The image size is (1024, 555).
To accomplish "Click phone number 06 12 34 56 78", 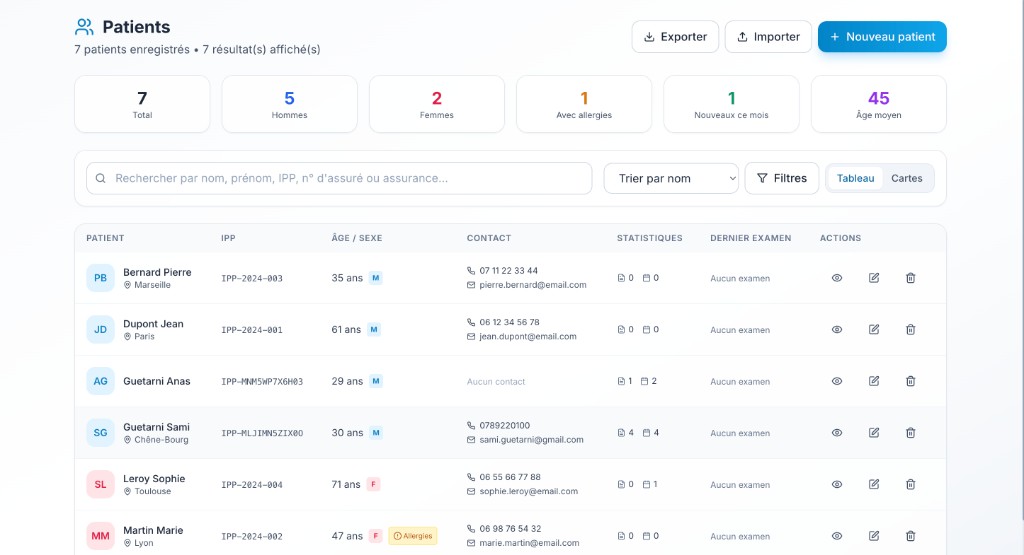I will [x=509, y=323].
